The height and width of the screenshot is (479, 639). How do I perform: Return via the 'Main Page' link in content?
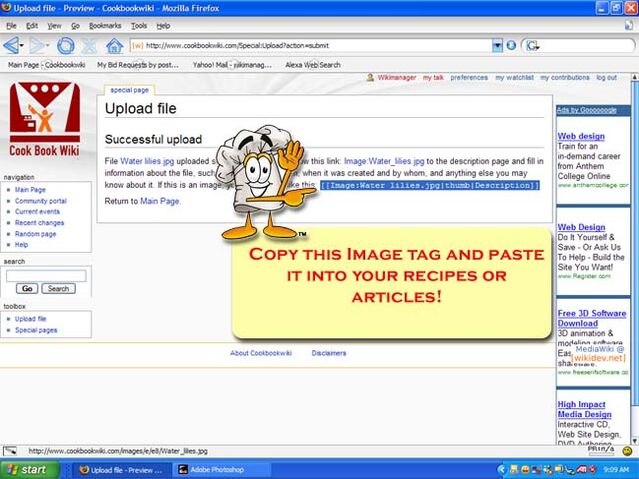point(159,201)
